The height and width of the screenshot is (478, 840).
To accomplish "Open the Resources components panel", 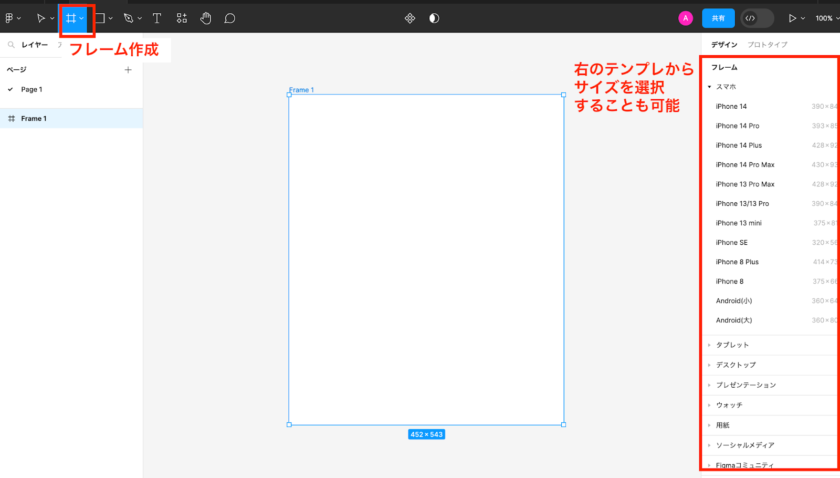I will [181, 18].
